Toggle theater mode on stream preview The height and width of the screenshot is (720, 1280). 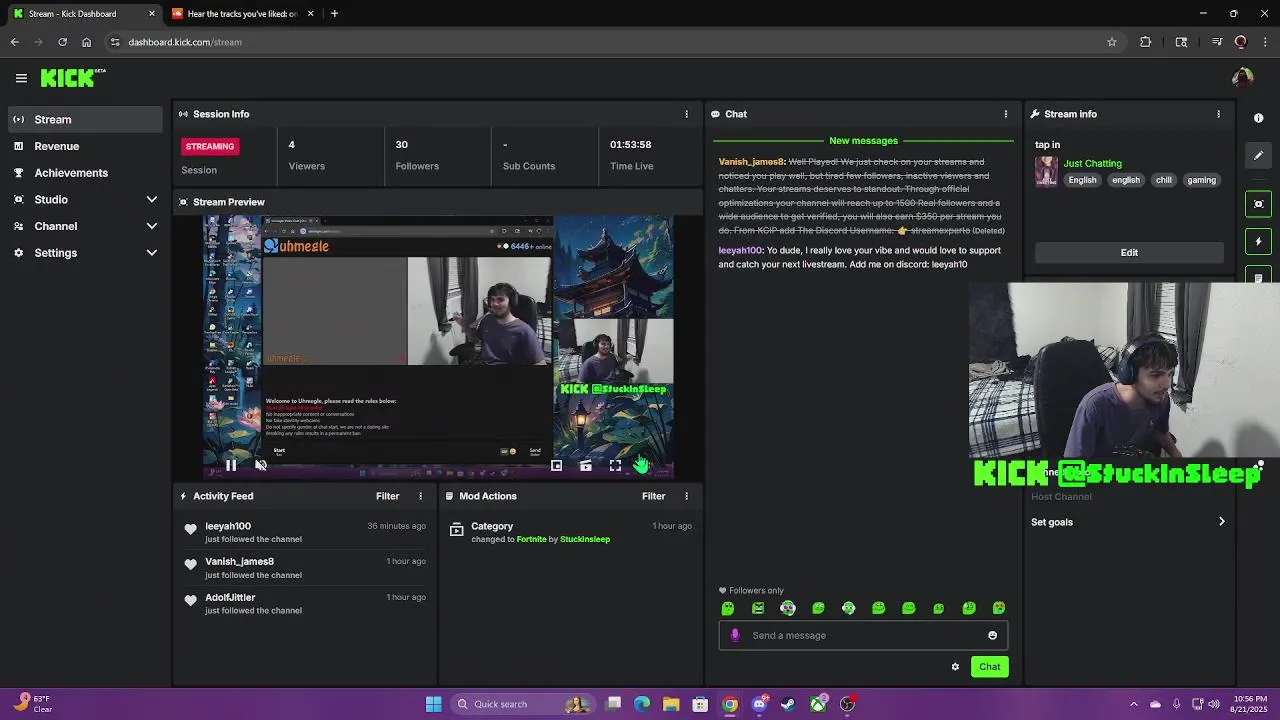[x=586, y=465]
